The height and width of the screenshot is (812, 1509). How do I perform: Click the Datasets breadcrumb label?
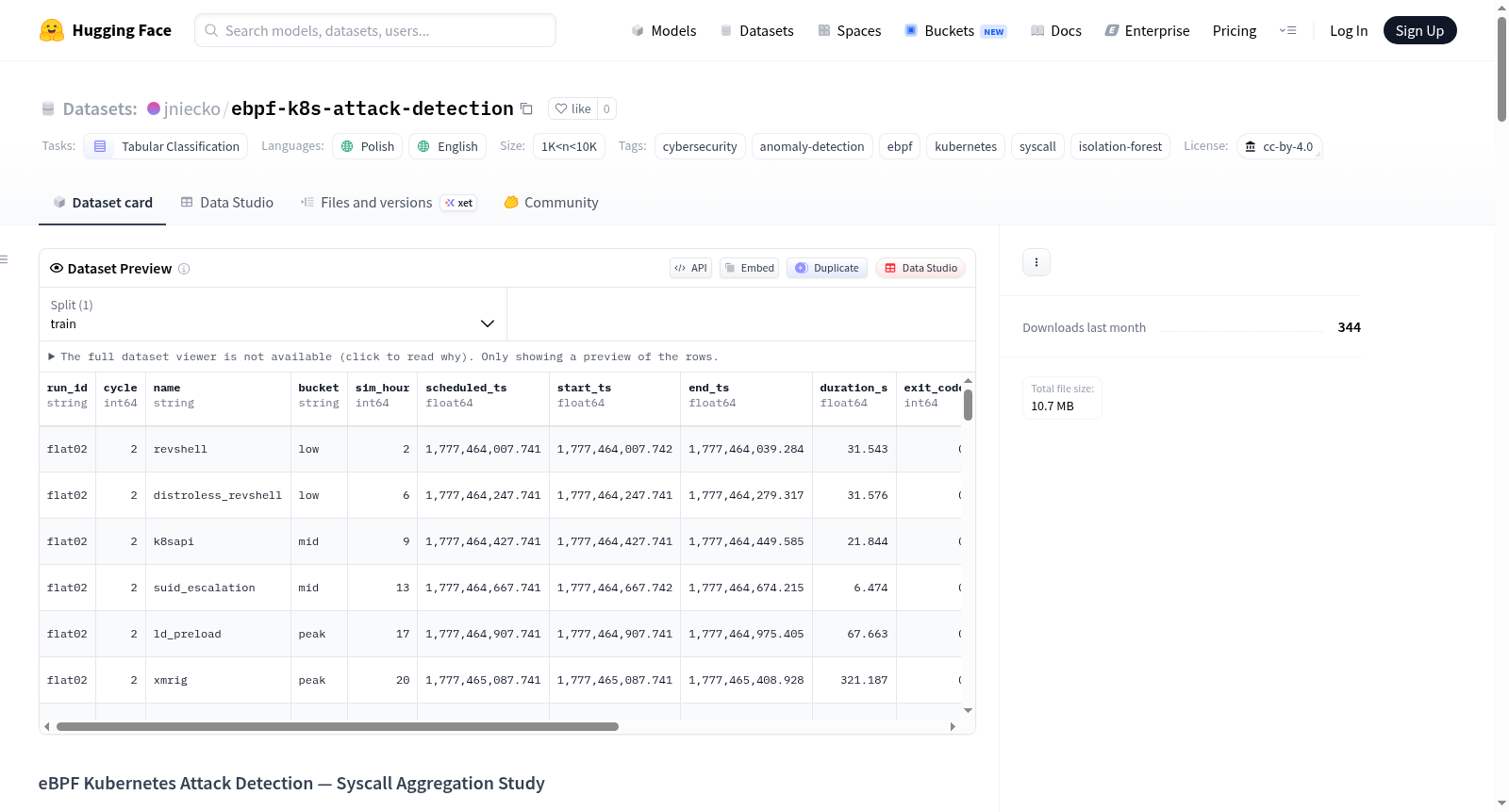(x=100, y=108)
